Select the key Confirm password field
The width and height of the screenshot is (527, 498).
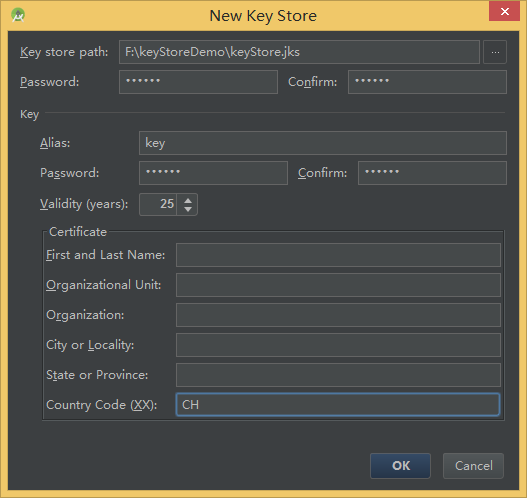coord(432,173)
